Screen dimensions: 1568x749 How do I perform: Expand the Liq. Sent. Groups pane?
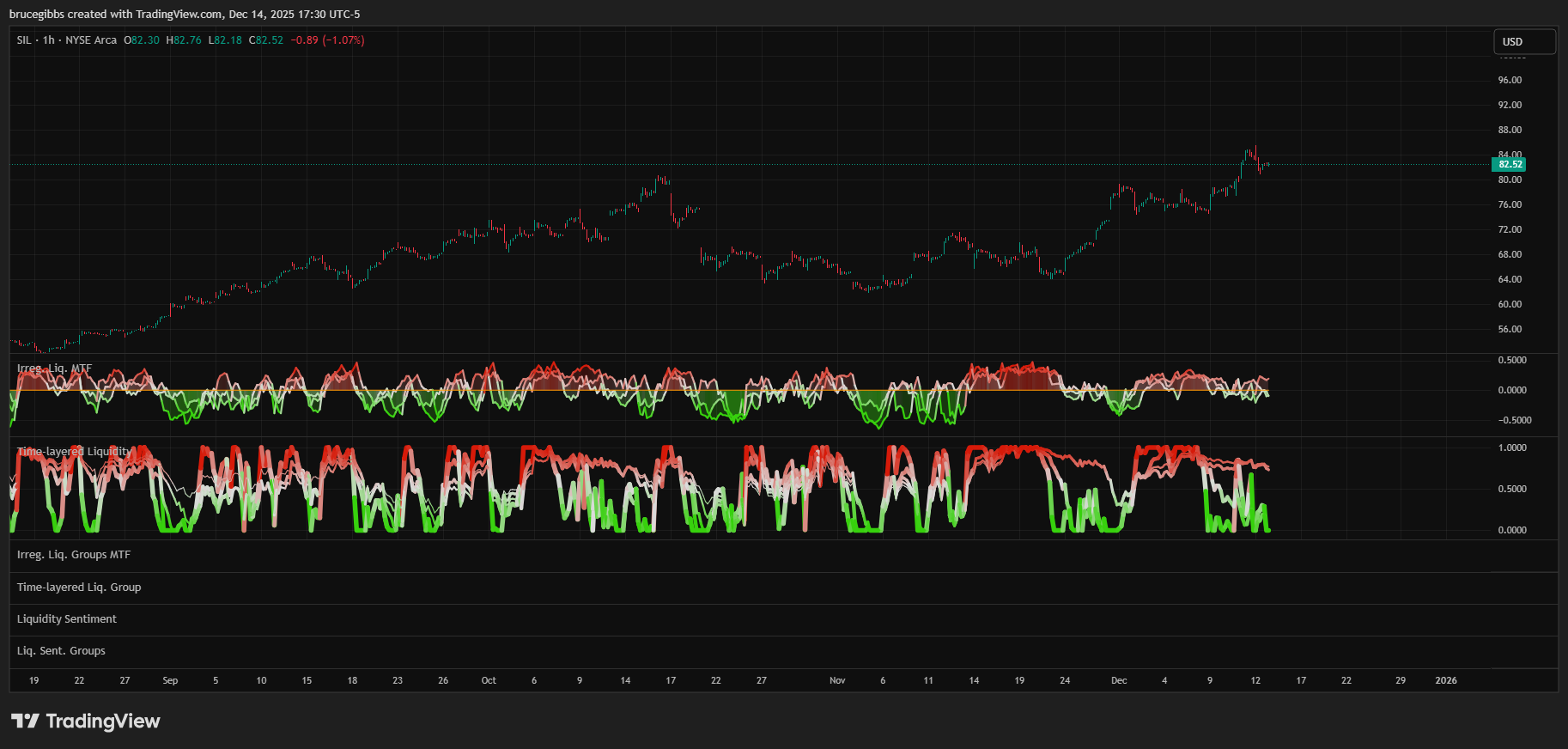[x=61, y=651]
